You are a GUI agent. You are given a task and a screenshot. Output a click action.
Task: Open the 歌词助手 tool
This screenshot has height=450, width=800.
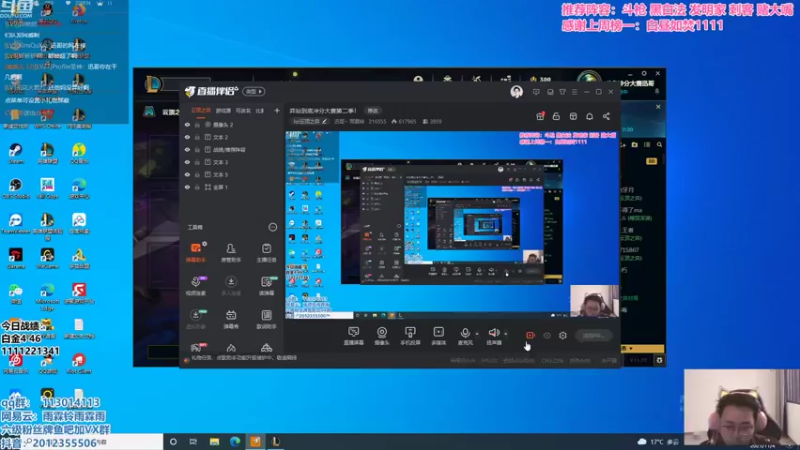coord(266,319)
